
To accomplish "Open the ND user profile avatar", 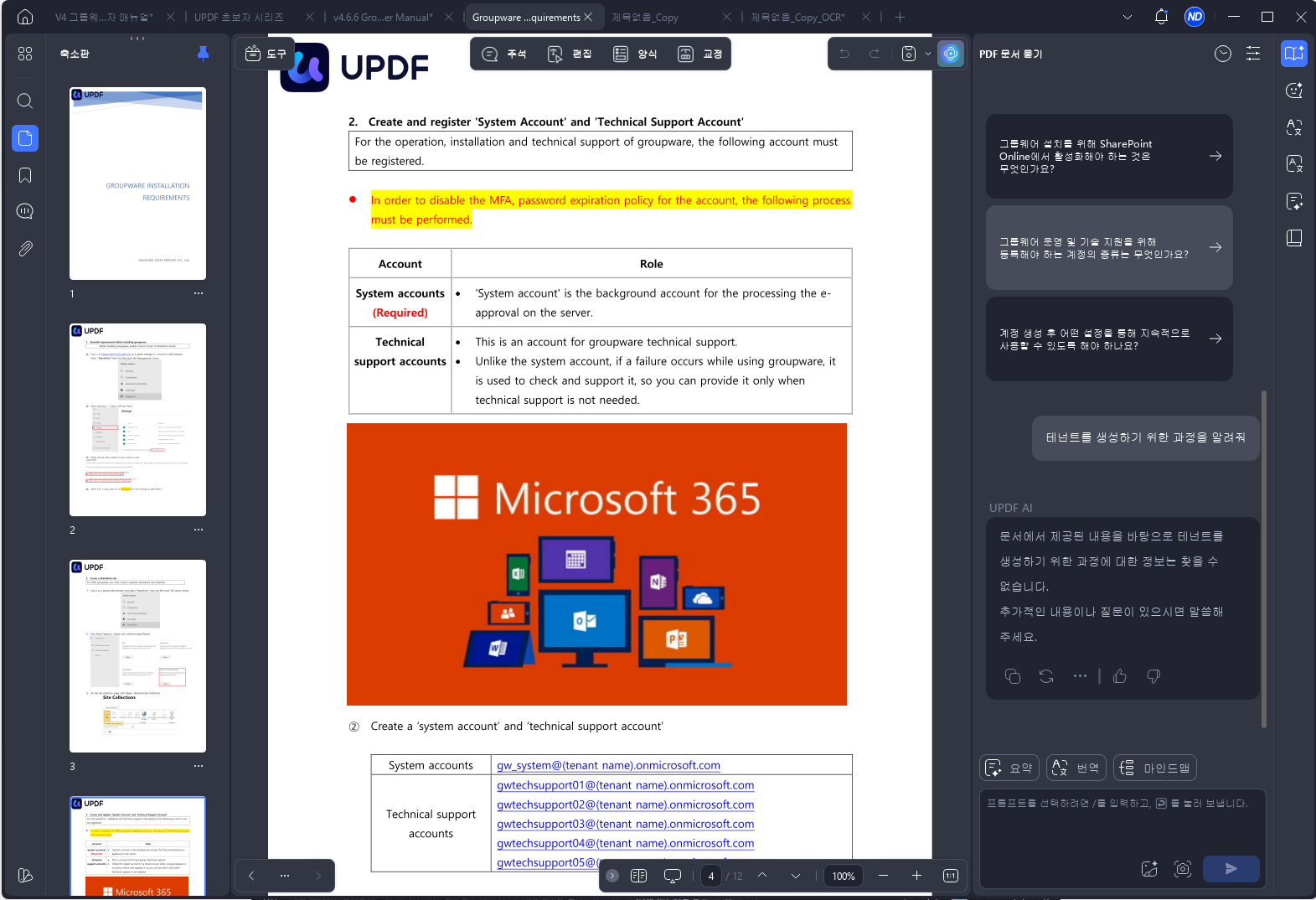I will [x=1195, y=17].
